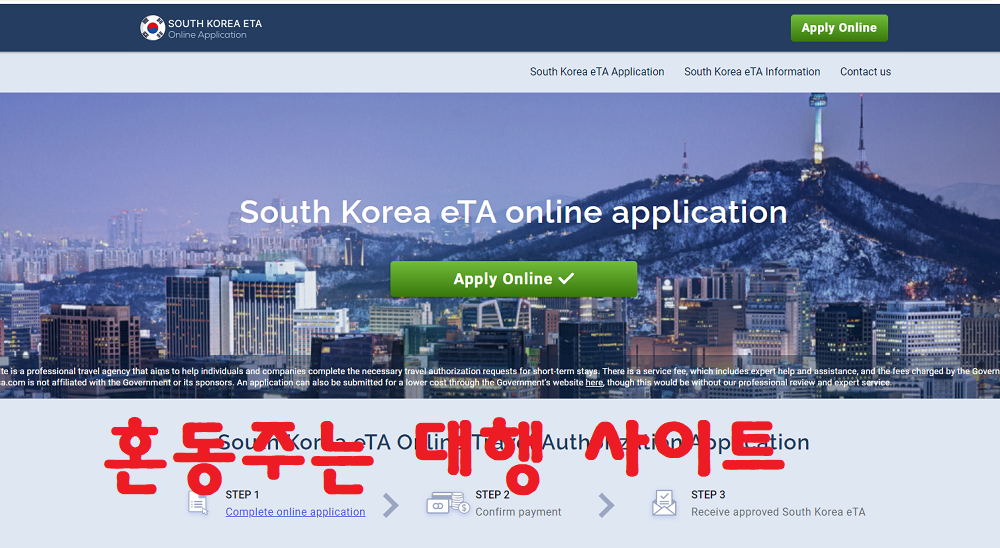Viewport: 1000px width, 548px height.
Task: Click the Step 2 payment card icon
Action: point(447,503)
